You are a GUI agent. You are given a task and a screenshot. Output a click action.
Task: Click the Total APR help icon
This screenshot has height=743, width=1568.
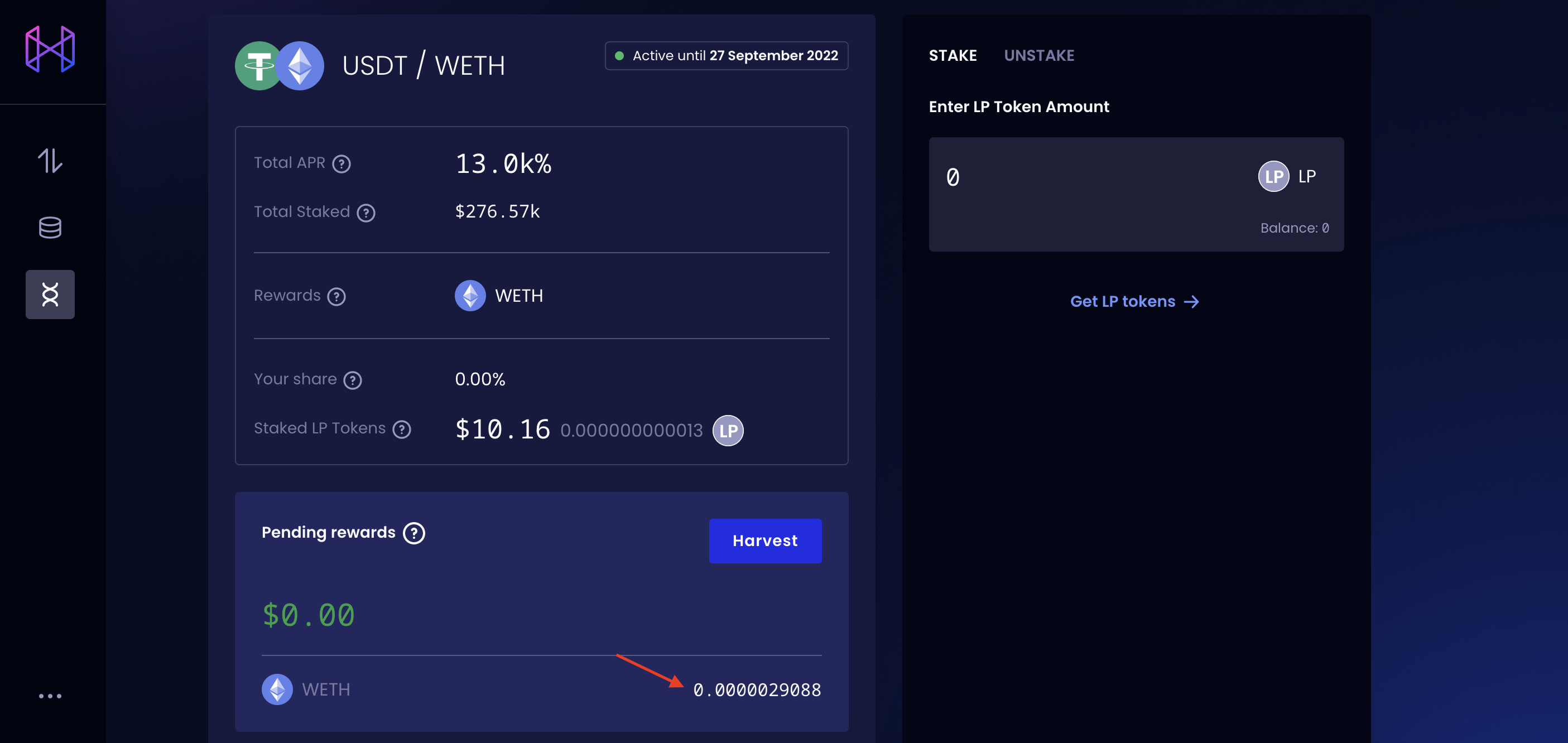coord(342,163)
